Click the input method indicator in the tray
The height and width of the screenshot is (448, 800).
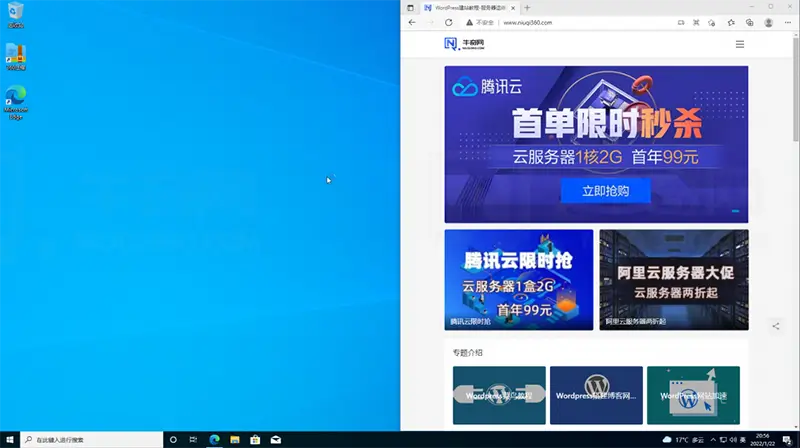point(743,439)
